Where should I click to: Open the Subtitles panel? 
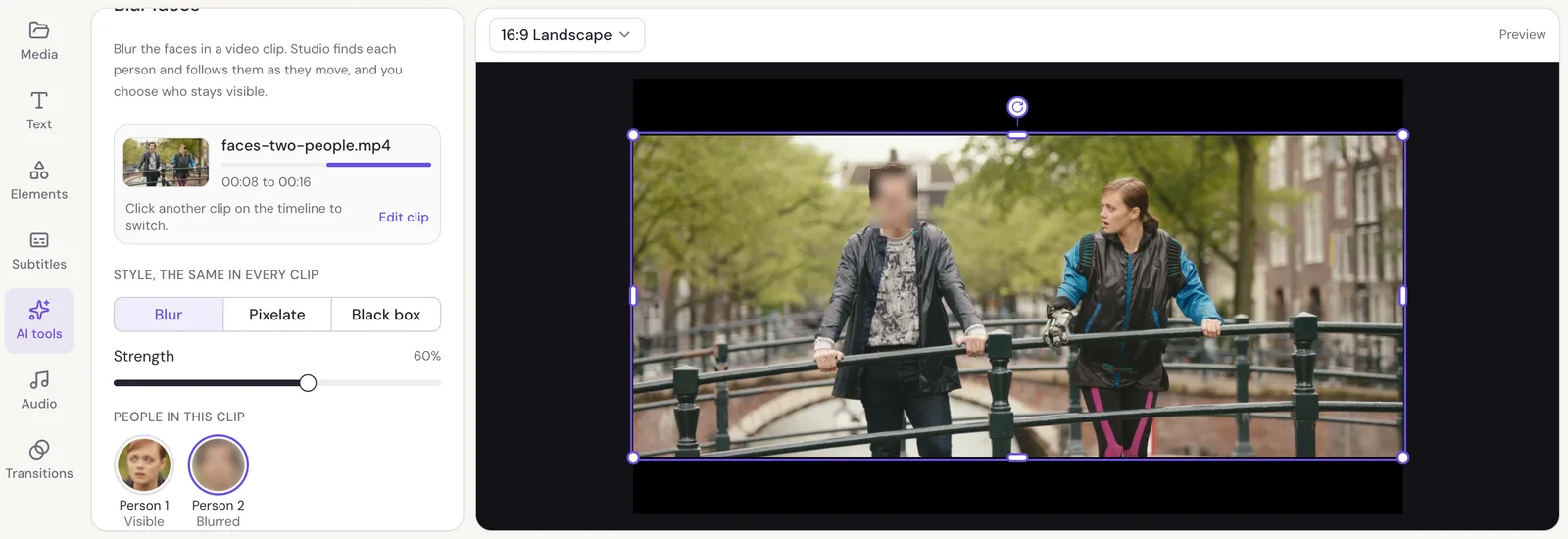tap(39, 251)
